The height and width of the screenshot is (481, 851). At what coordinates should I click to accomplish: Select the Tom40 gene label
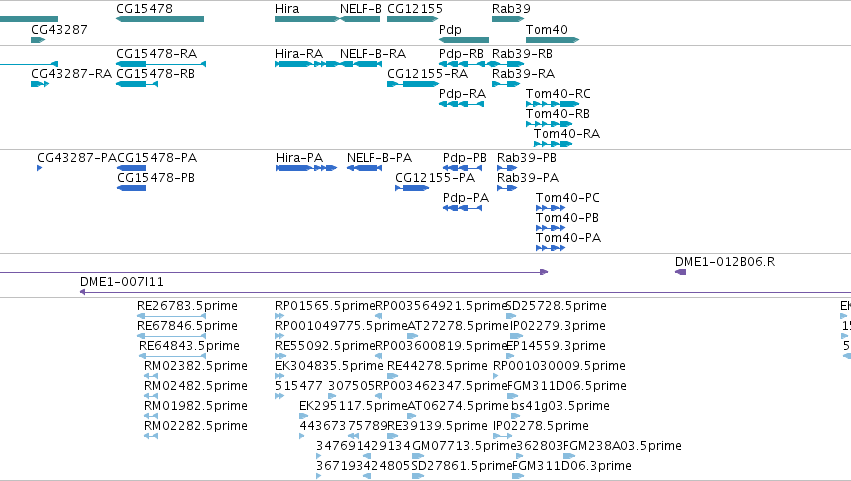[547, 29]
